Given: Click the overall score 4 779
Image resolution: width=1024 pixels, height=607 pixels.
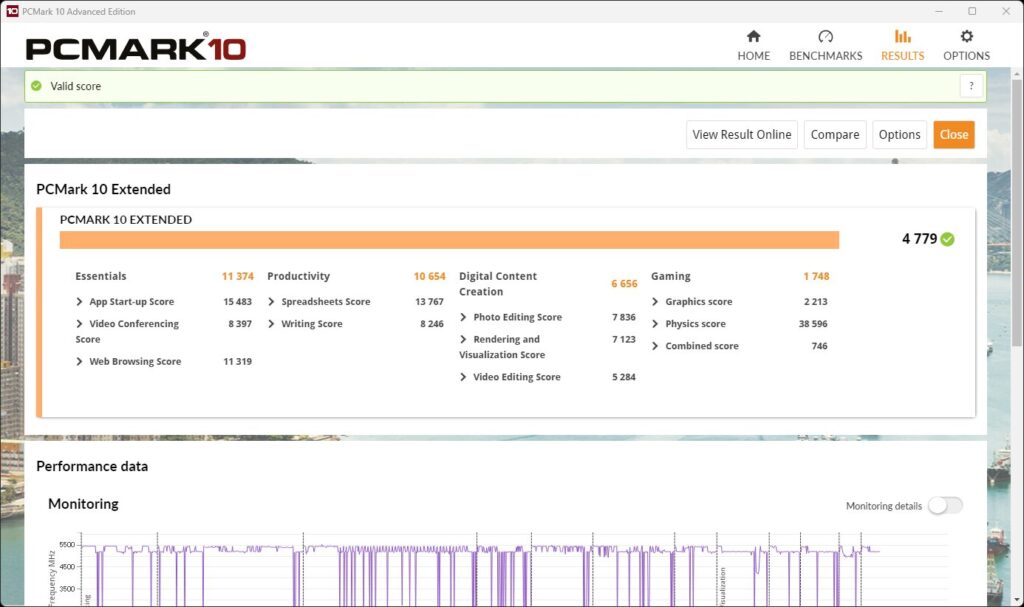Looking at the screenshot, I should point(920,239).
